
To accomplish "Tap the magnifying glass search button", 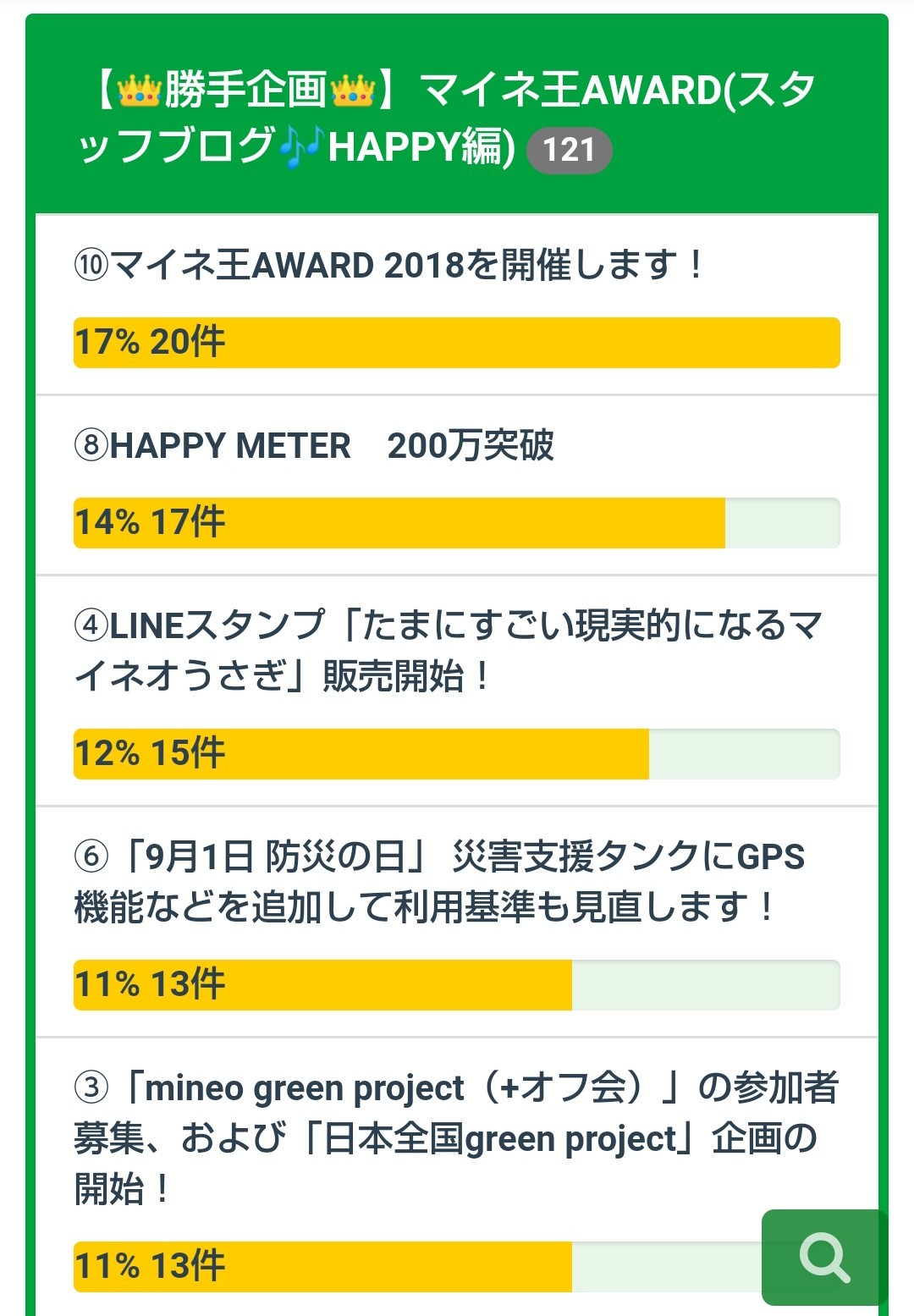I will 824,1258.
